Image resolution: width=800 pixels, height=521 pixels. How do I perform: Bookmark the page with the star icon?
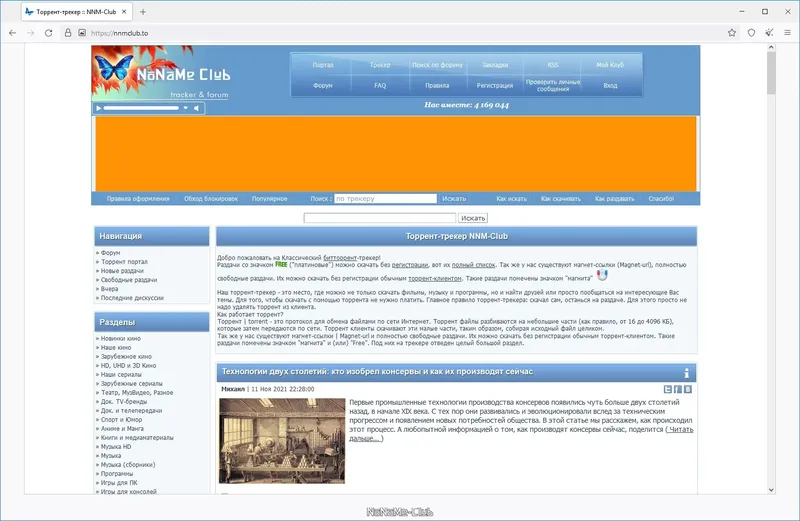pyautogui.click(x=732, y=33)
